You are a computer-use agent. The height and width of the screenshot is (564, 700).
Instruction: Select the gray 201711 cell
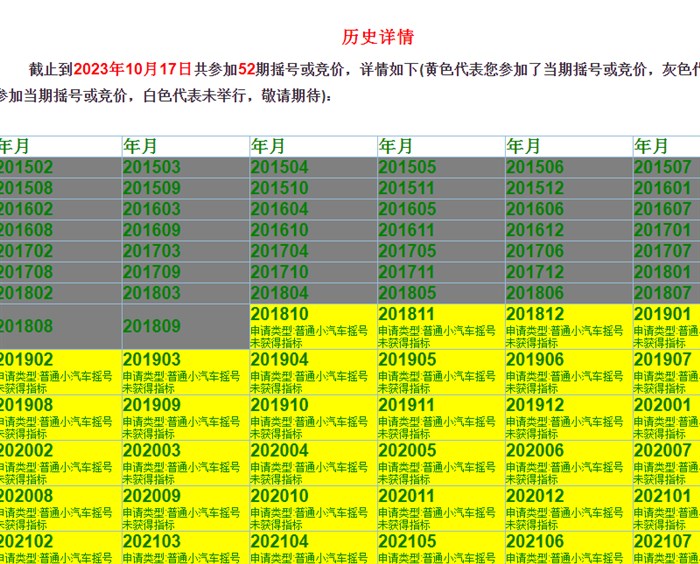pos(441,272)
